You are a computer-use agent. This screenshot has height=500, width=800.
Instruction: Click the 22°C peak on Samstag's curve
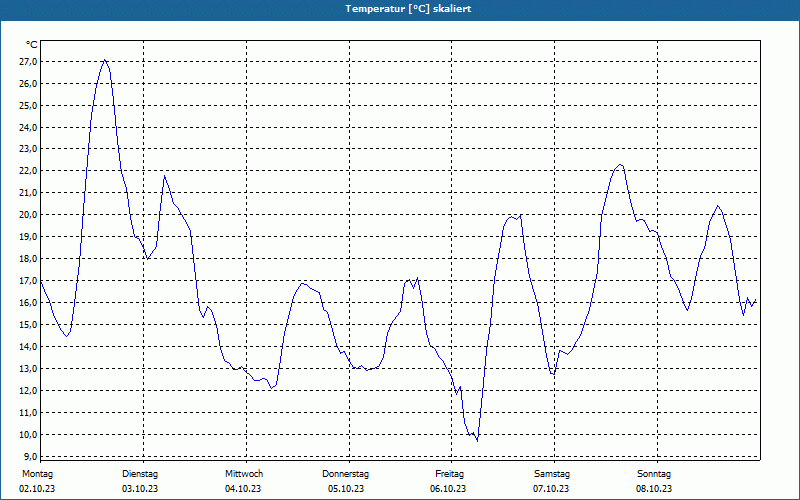(619, 165)
